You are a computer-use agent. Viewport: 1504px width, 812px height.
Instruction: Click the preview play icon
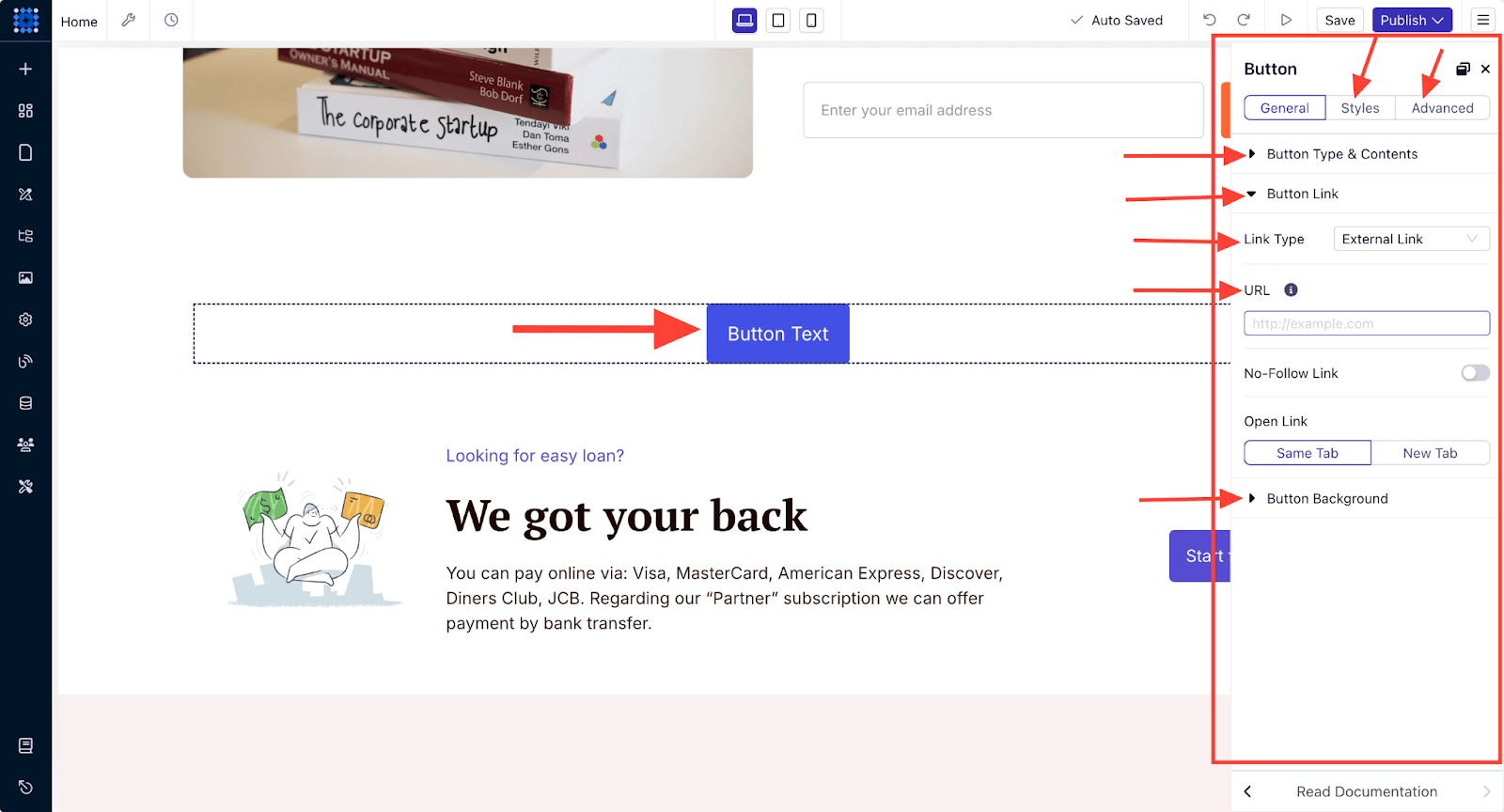(1286, 20)
